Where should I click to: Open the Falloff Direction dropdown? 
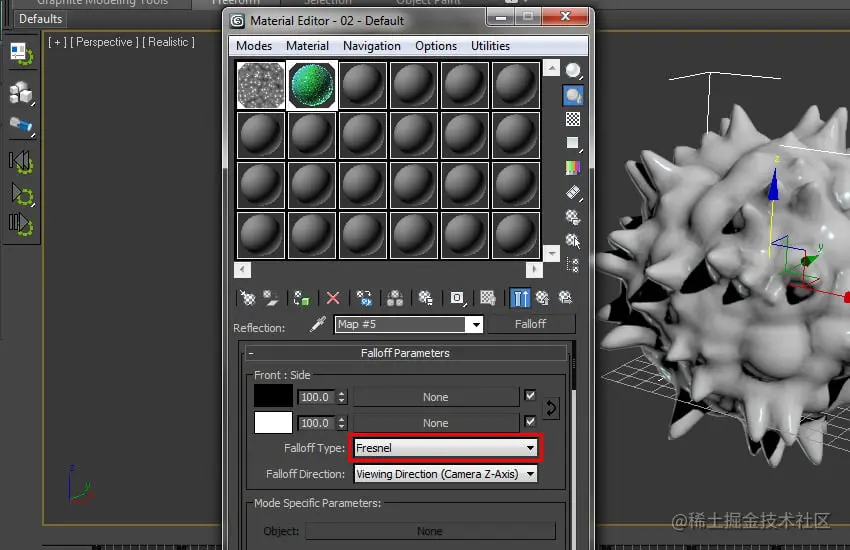(446, 474)
